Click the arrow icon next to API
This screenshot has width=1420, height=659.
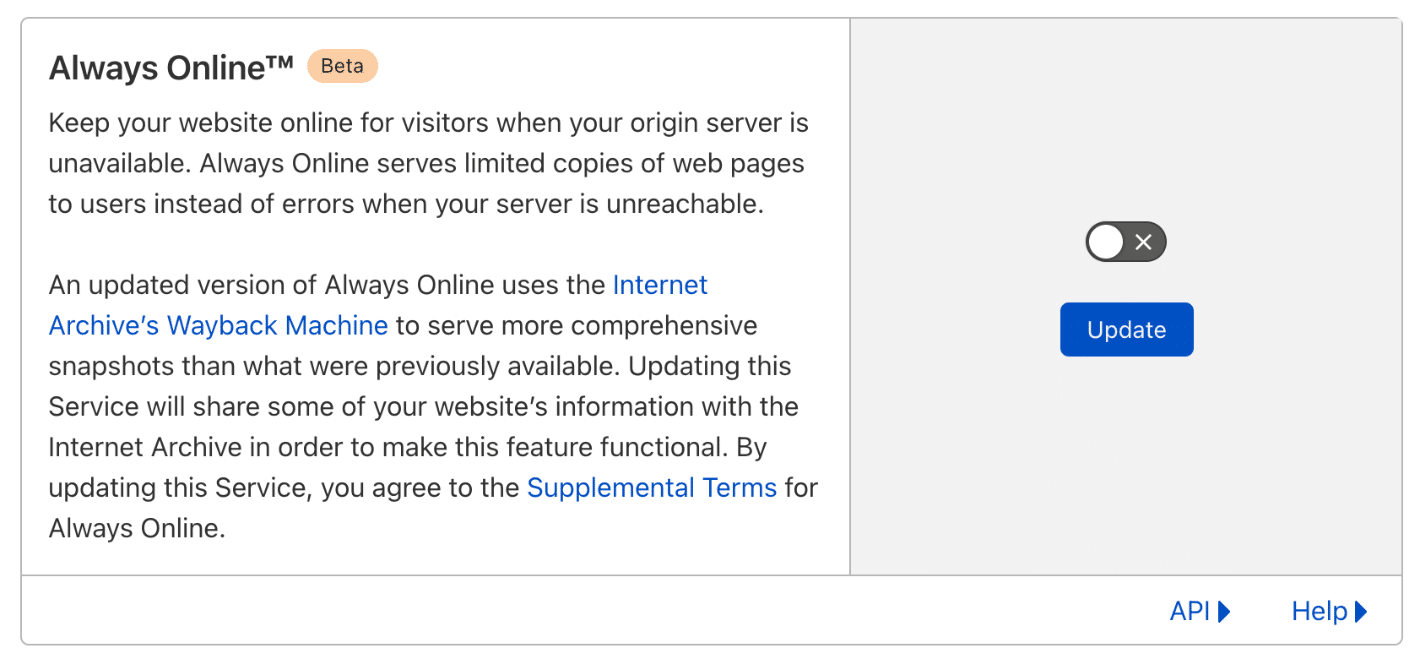tap(1226, 611)
